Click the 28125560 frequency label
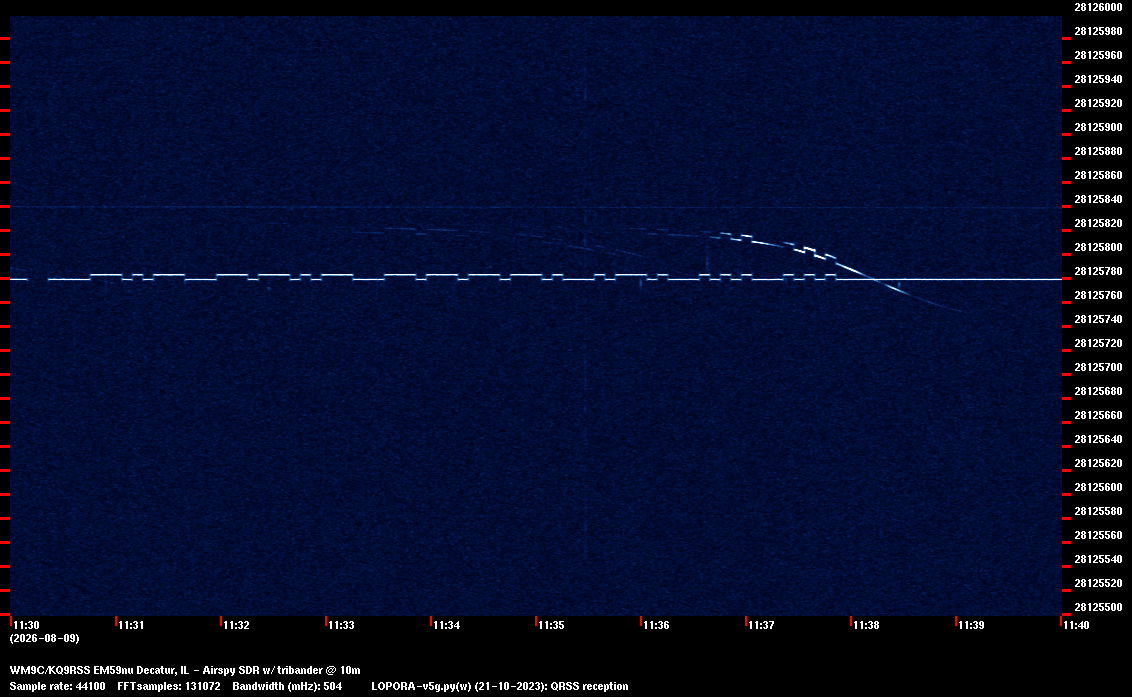Screen dimensions: 1132x697 tap(1098, 534)
